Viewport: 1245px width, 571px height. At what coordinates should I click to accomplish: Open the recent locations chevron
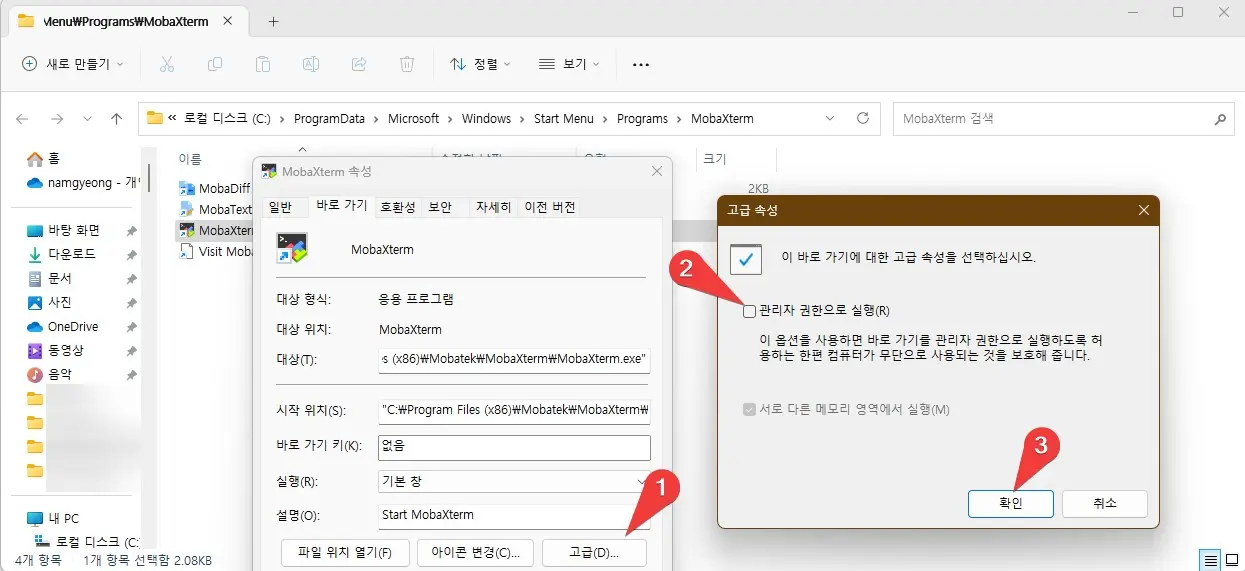(x=86, y=118)
